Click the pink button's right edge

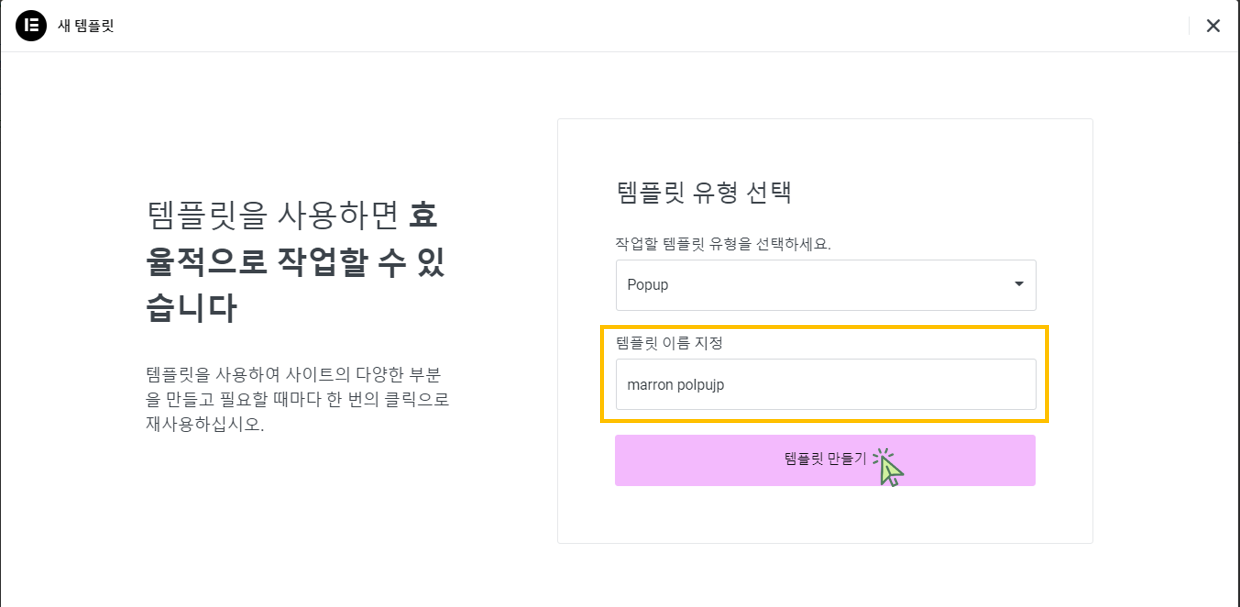coord(1025,460)
